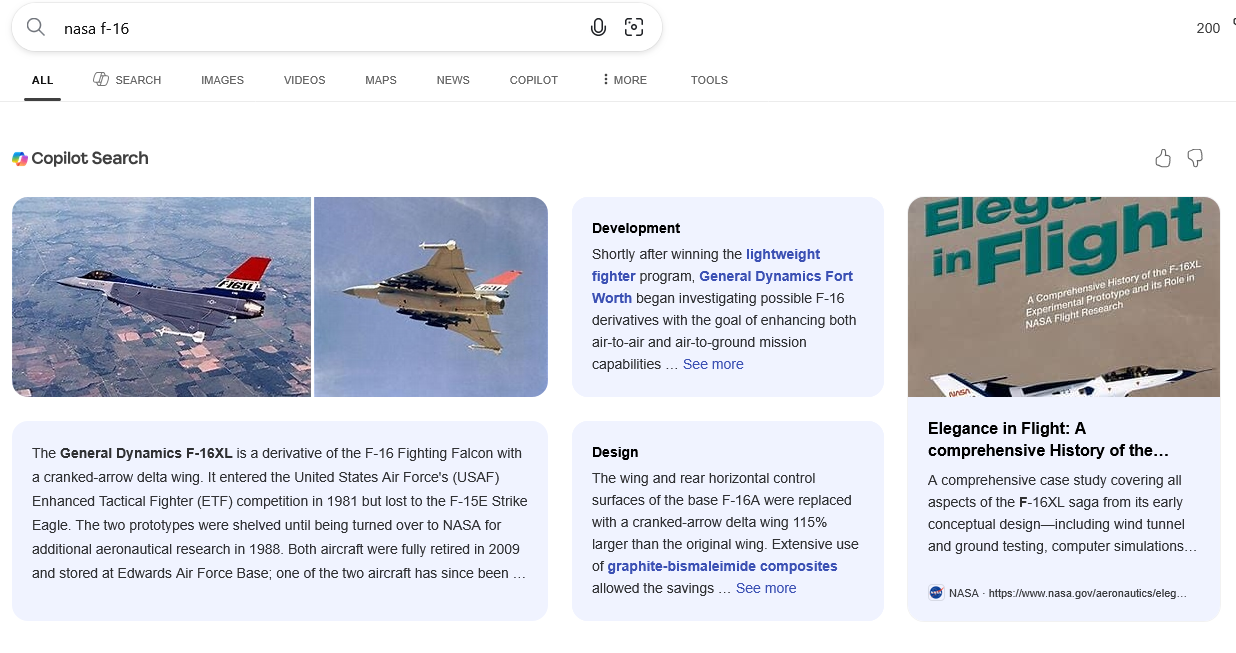Open General Dynamics Fort Worth link
This screenshot has height=653, width=1236.
(775, 276)
